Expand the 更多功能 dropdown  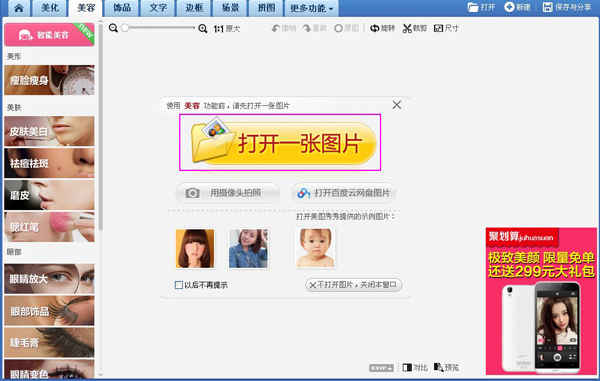311,8
